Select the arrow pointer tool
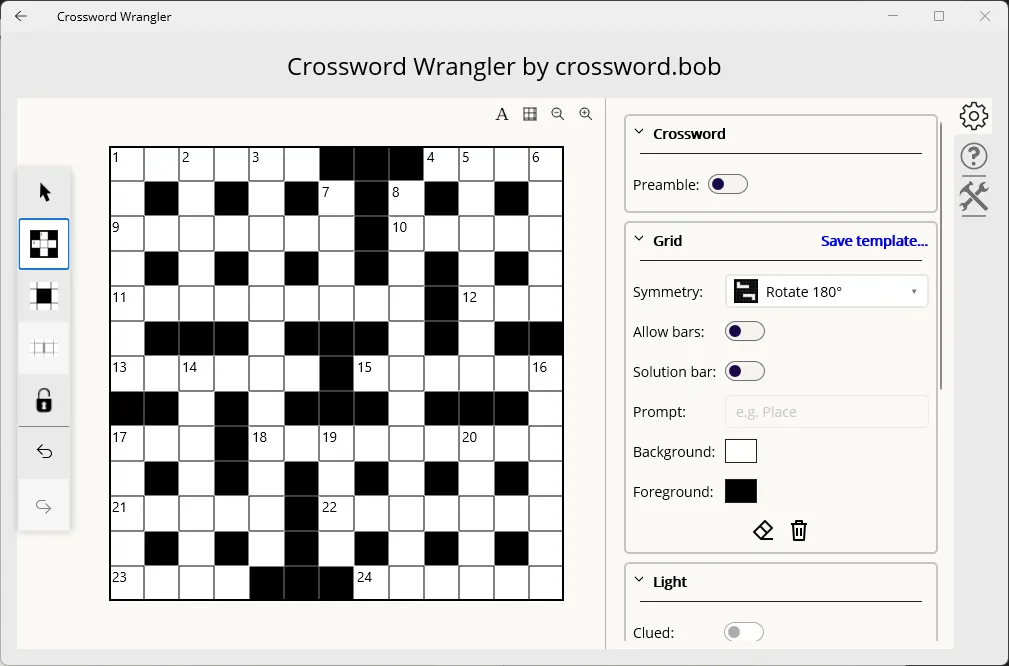 click(x=44, y=192)
